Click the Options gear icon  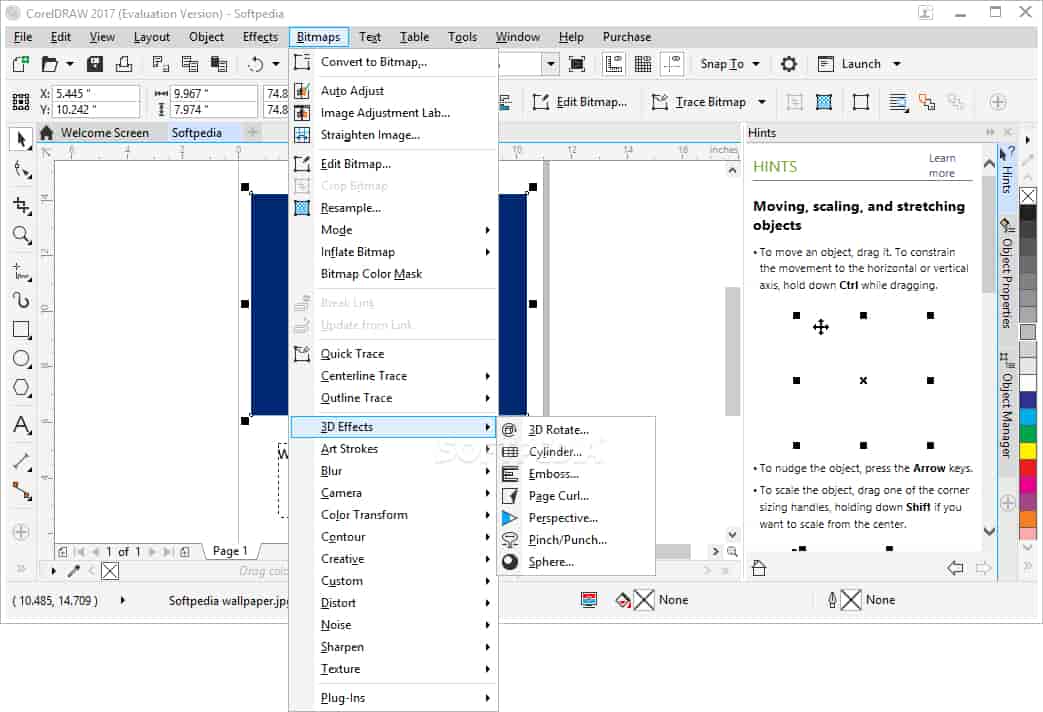point(789,64)
